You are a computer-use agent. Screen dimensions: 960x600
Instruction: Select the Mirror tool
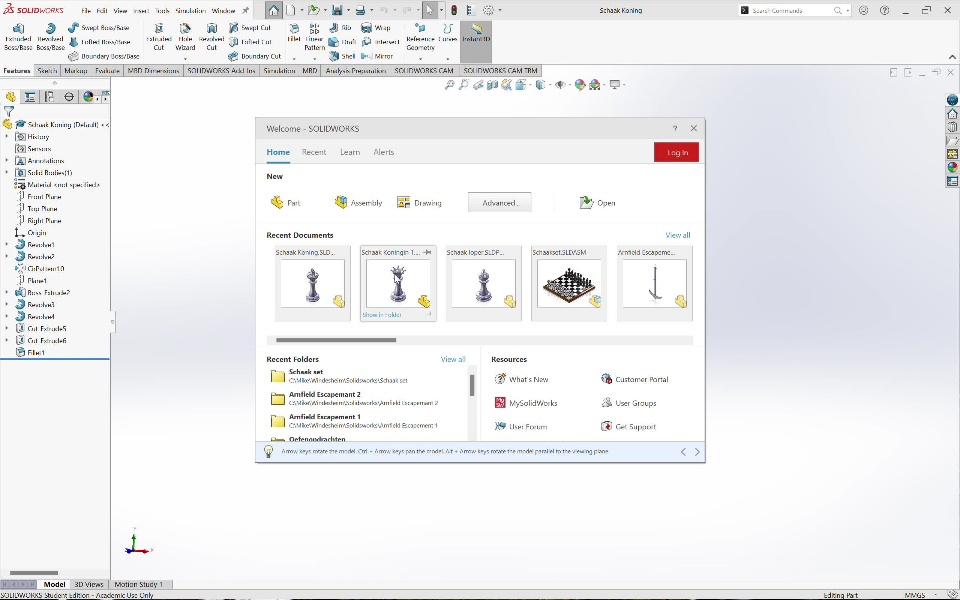tap(377, 56)
